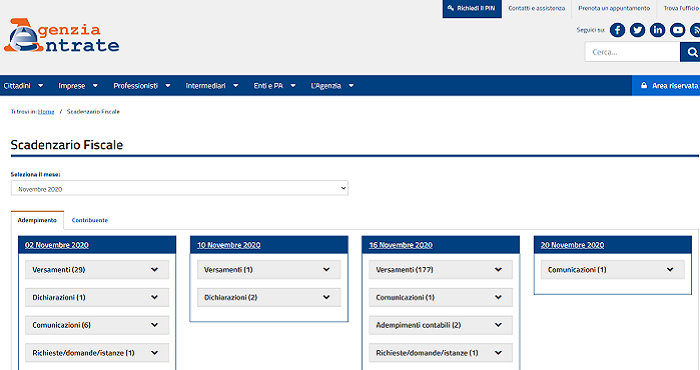The width and height of the screenshot is (700, 370).
Task: Click the Seguici su label
Action: point(591,30)
